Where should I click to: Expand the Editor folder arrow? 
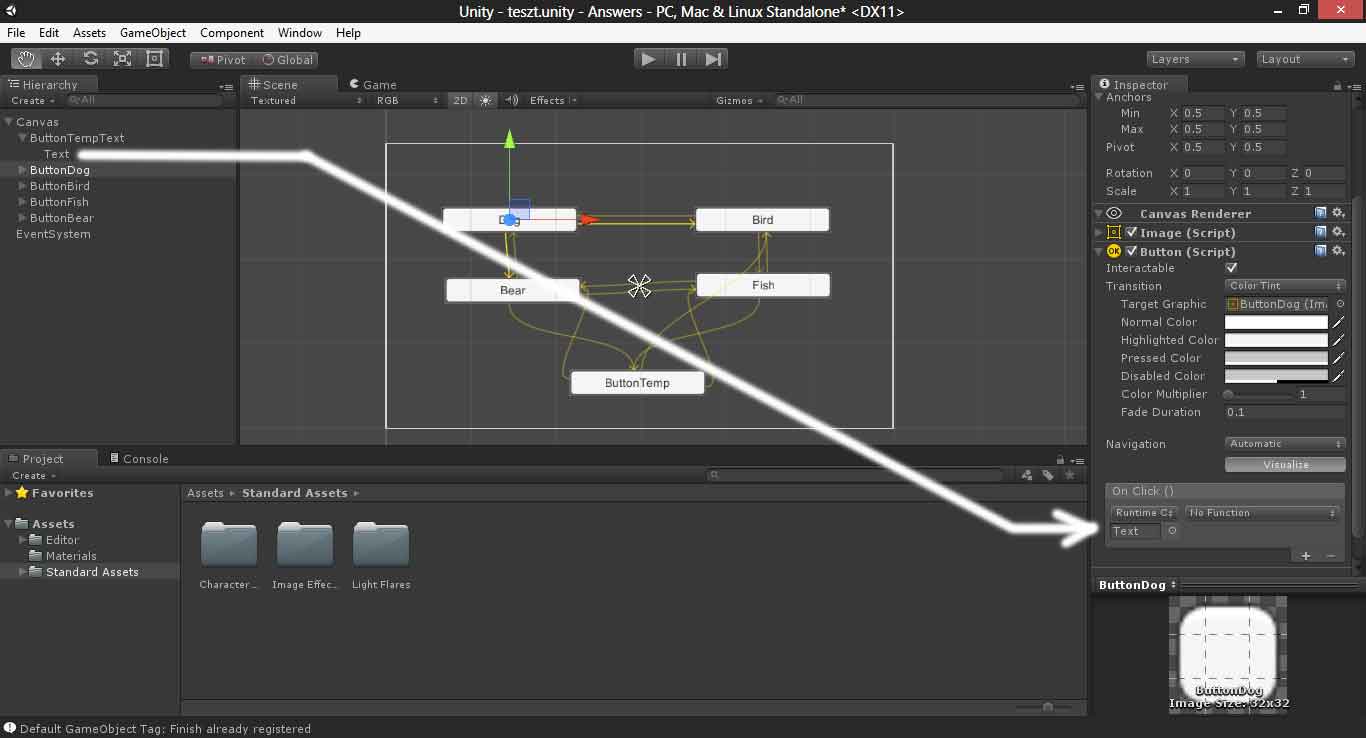point(23,540)
